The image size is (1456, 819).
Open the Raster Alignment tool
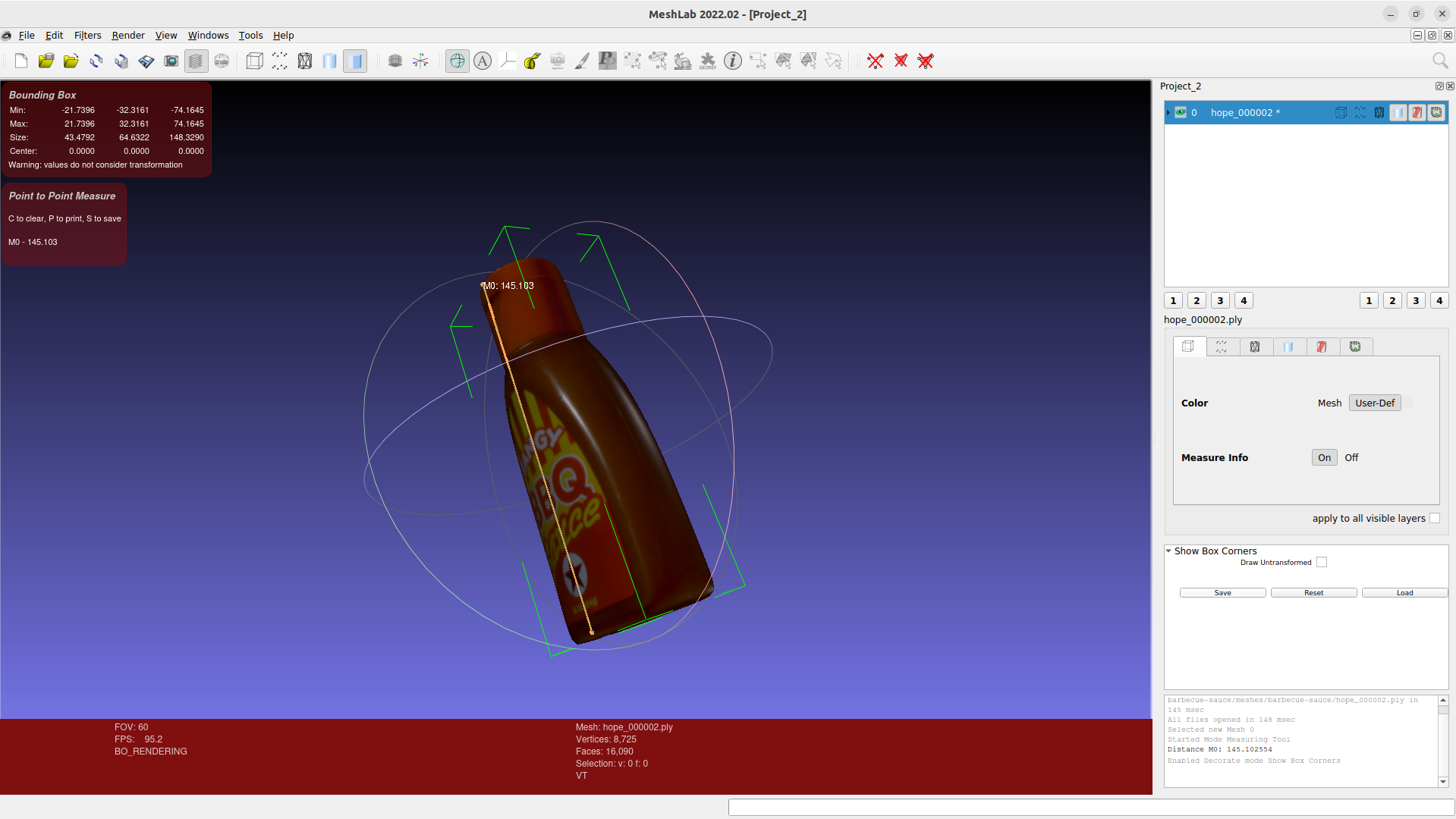click(558, 61)
